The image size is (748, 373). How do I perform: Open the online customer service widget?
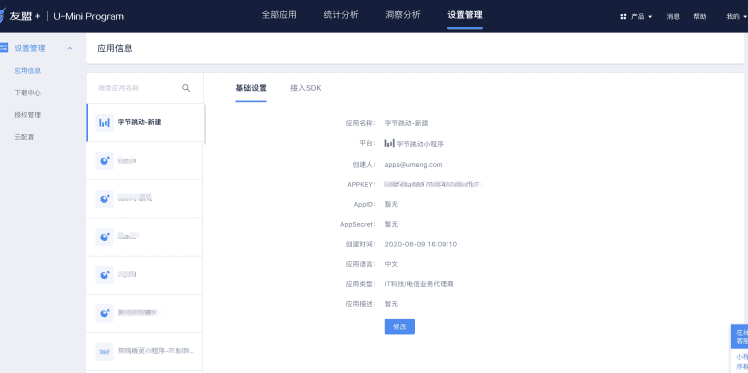[739, 337]
